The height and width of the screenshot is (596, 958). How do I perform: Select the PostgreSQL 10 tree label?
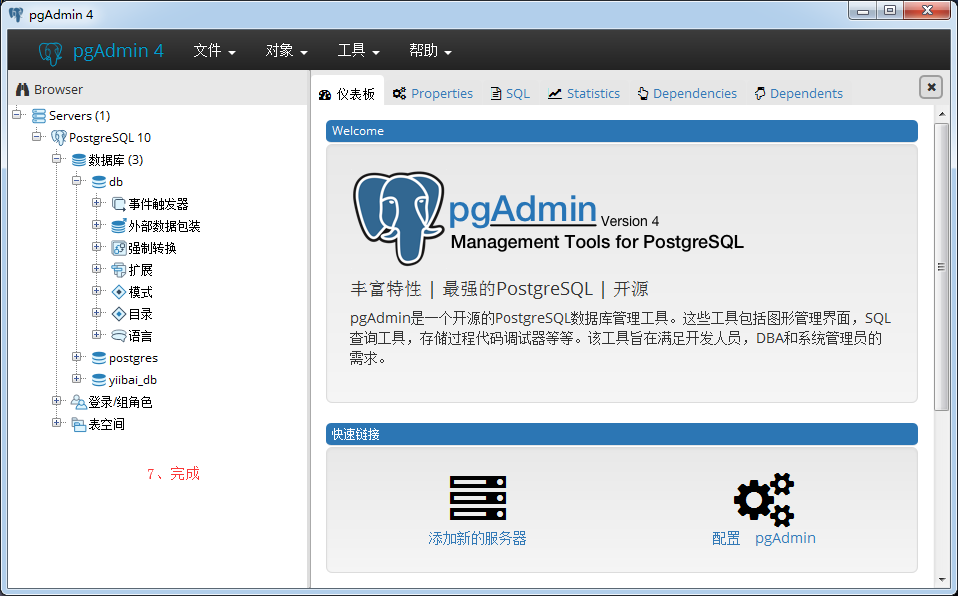click(110, 138)
